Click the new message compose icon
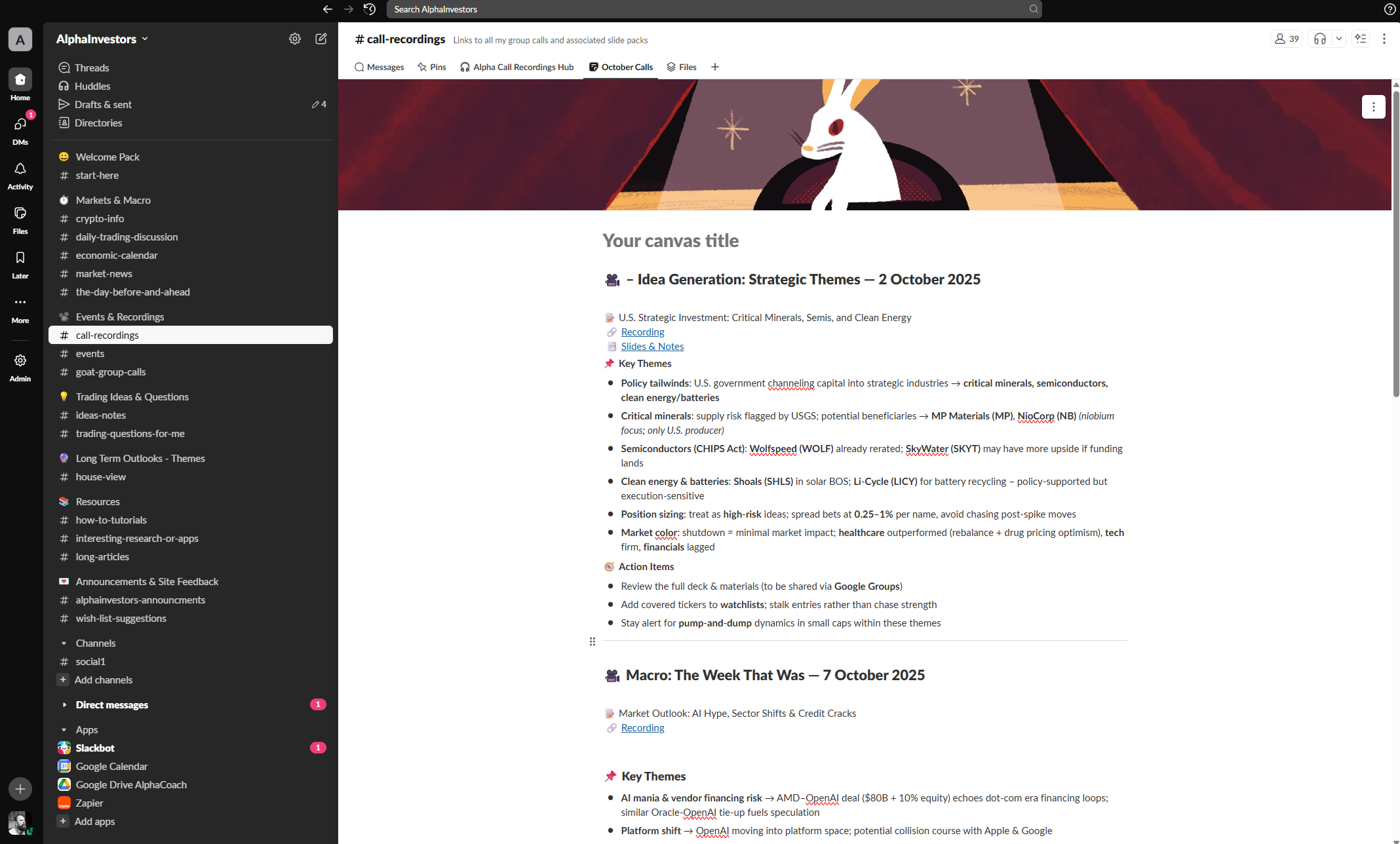The height and width of the screenshot is (844, 1400). coord(321,39)
